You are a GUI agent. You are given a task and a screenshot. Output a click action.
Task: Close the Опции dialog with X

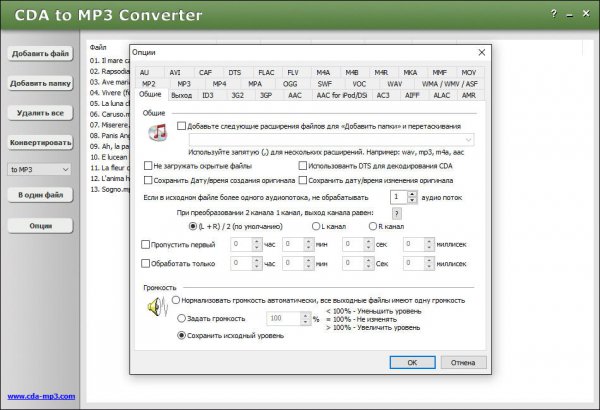481,52
